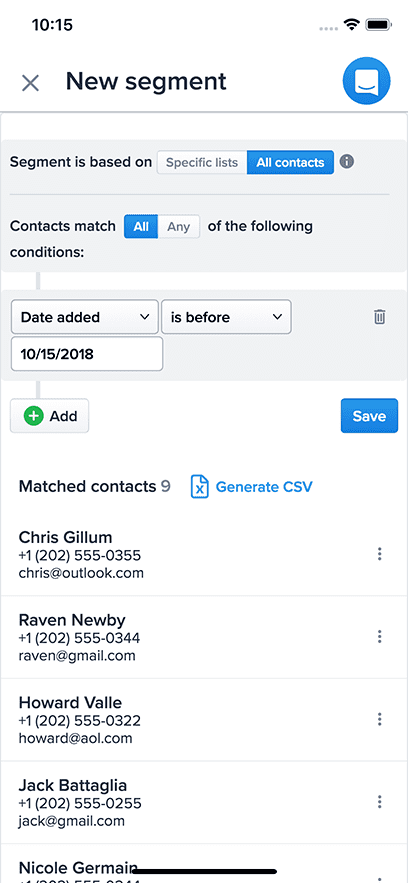408x883 pixels.
Task: Set contacts match to All
Action: coord(141,227)
